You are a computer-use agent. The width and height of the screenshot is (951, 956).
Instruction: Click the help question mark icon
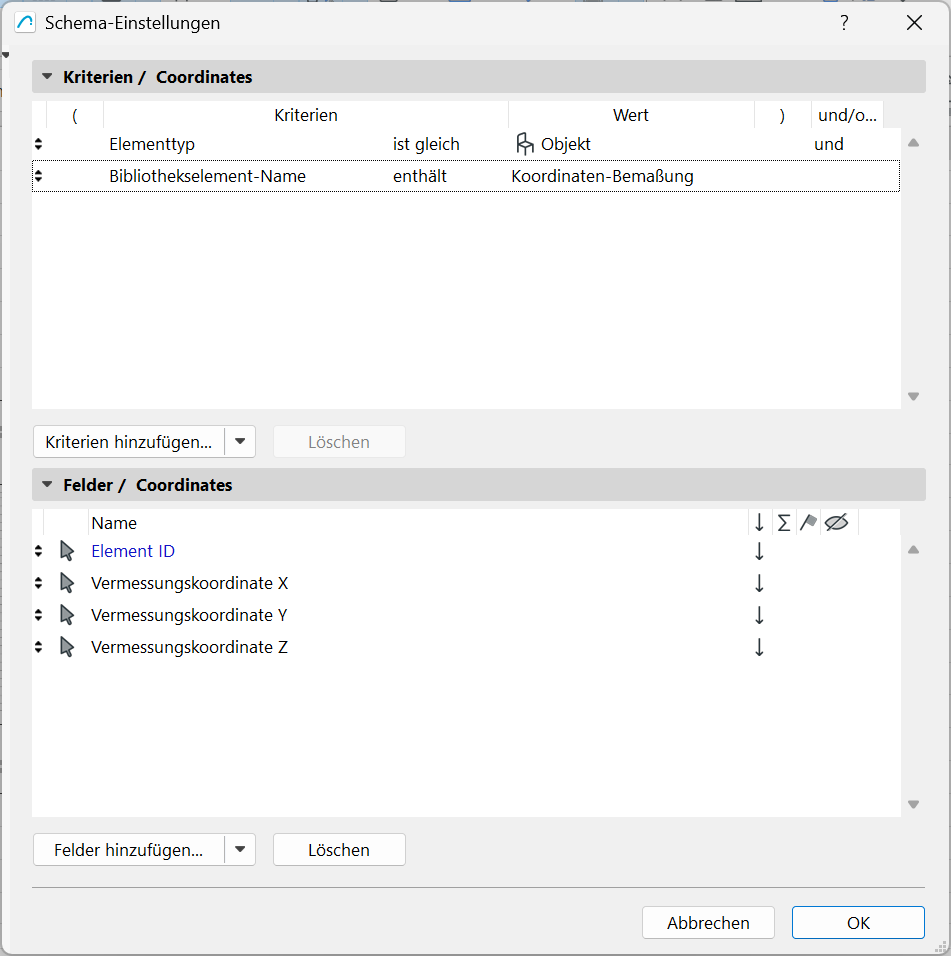click(844, 23)
